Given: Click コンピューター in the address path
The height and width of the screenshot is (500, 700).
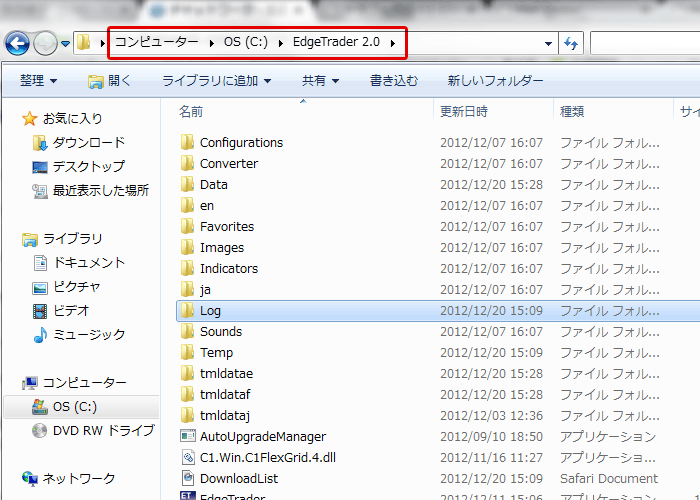Looking at the screenshot, I should pos(157,42).
